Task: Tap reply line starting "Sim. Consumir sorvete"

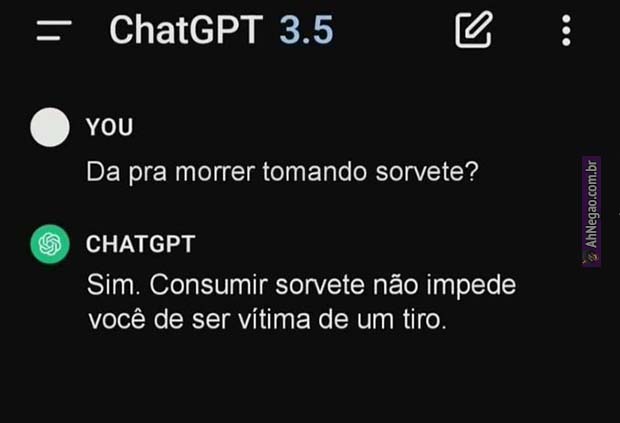Action: pyautogui.click(x=301, y=285)
